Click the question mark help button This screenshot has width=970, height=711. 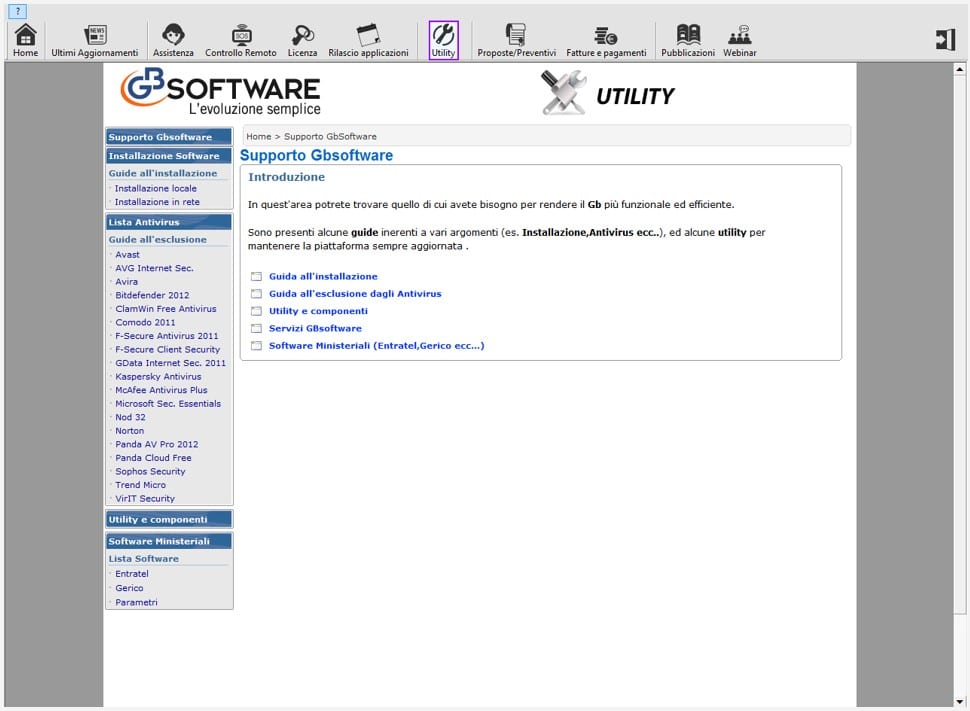[x=18, y=11]
